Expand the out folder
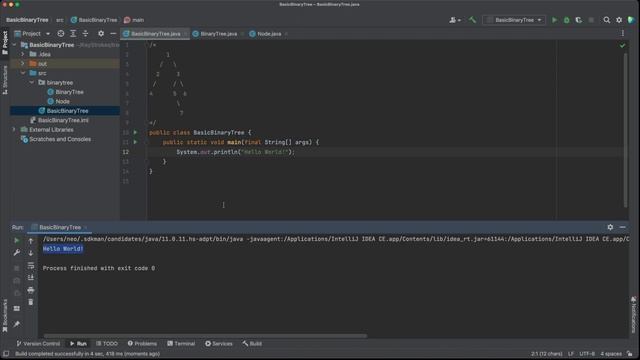This screenshot has width=640, height=360. click(x=23, y=64)
